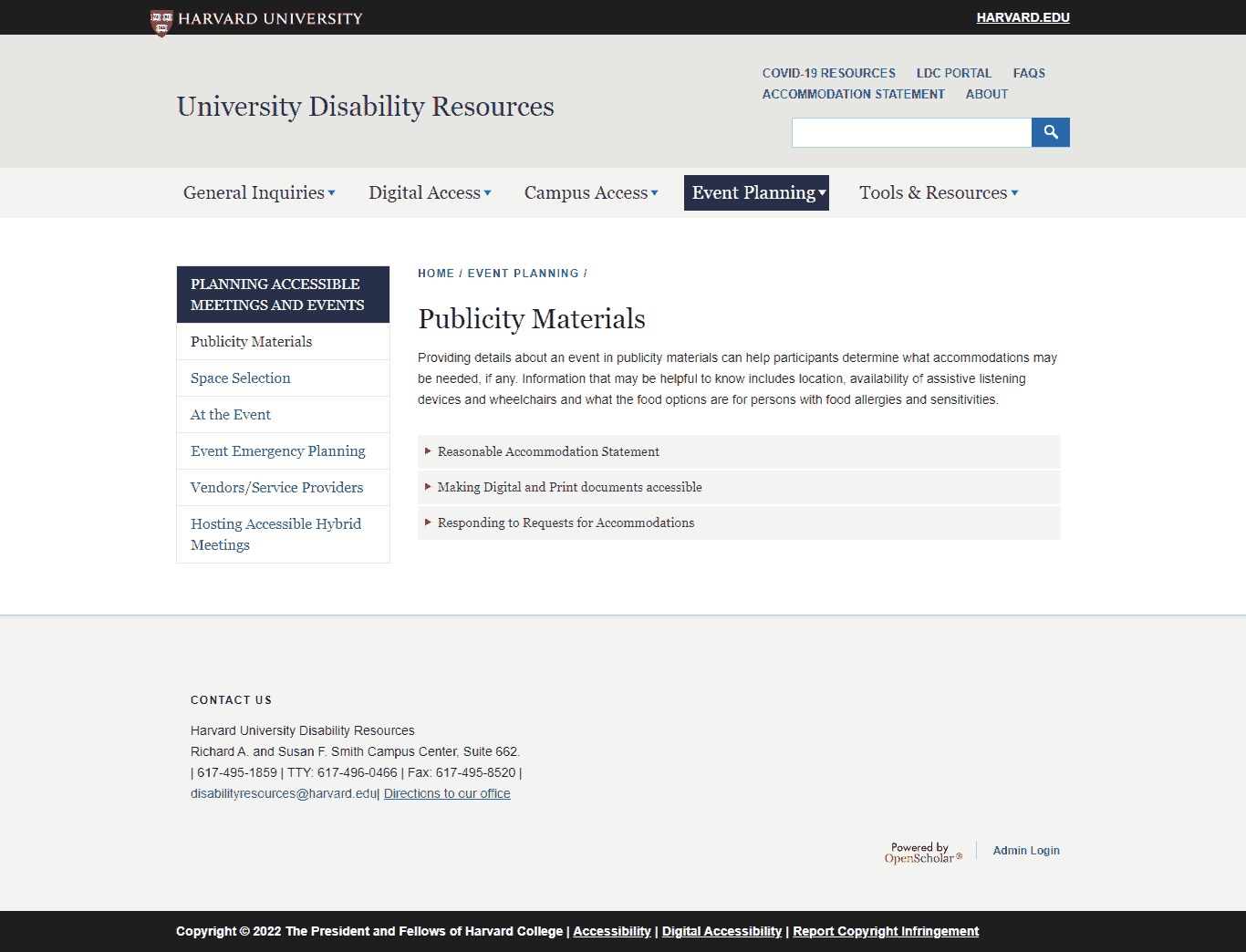Select the Event Planning menu item
This screenshot has width=1246, height=952.
point(756,192)
